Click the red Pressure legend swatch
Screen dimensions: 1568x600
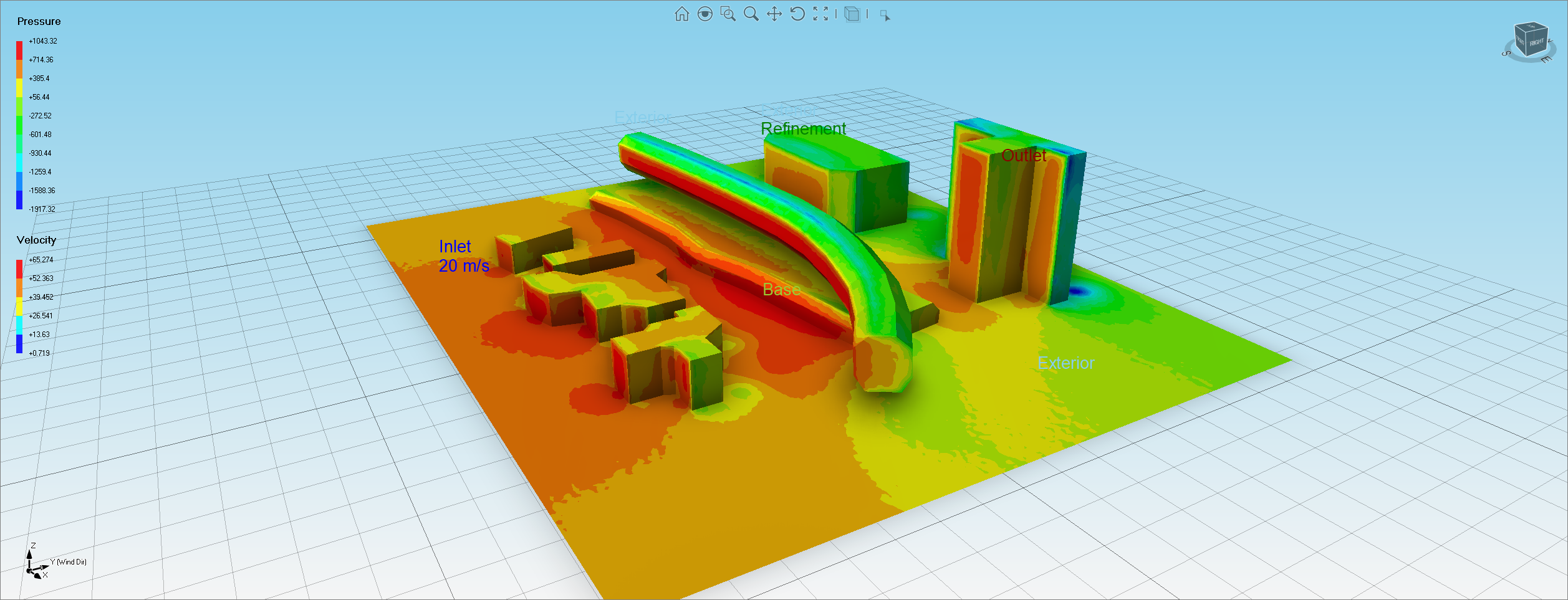[x=19, y=50]
